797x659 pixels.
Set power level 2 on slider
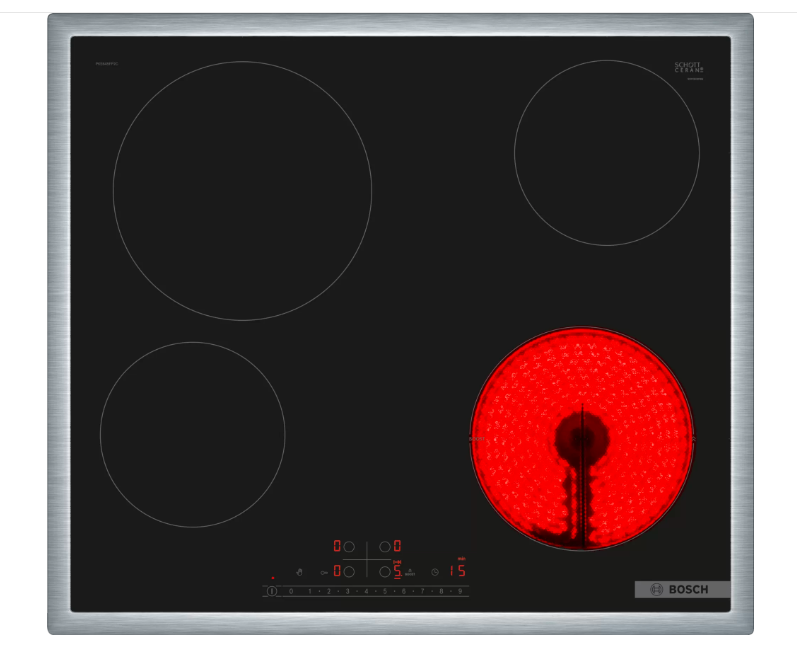click(329, 591)
